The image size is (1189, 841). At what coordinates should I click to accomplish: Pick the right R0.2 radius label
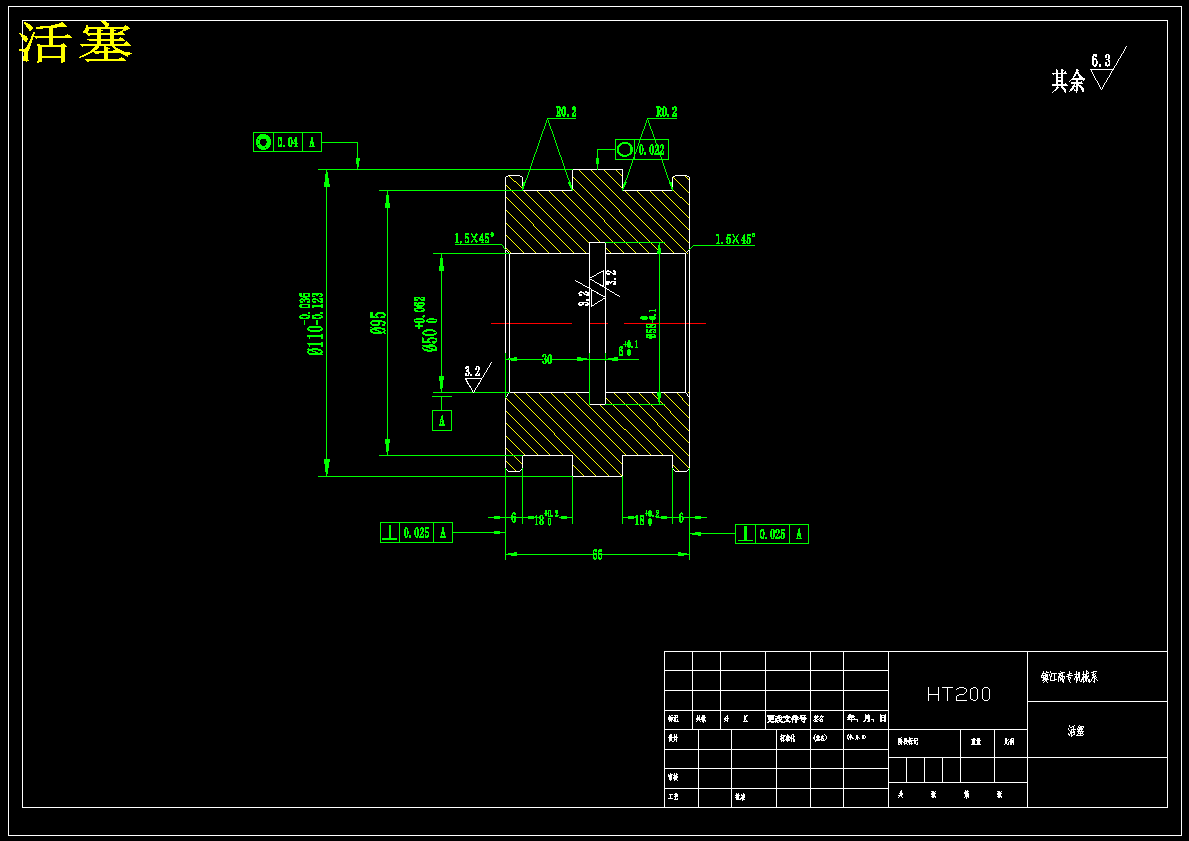[x=667, y=112]
